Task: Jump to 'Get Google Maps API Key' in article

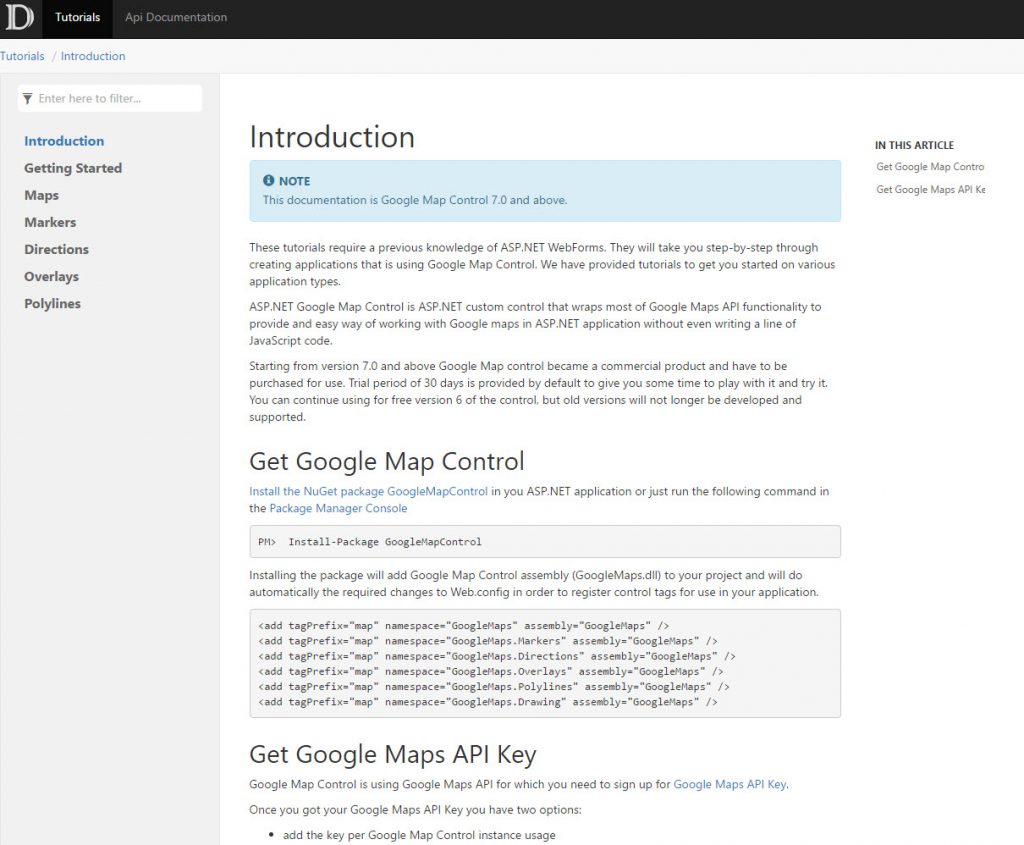Action: click(x=930, y=190)
